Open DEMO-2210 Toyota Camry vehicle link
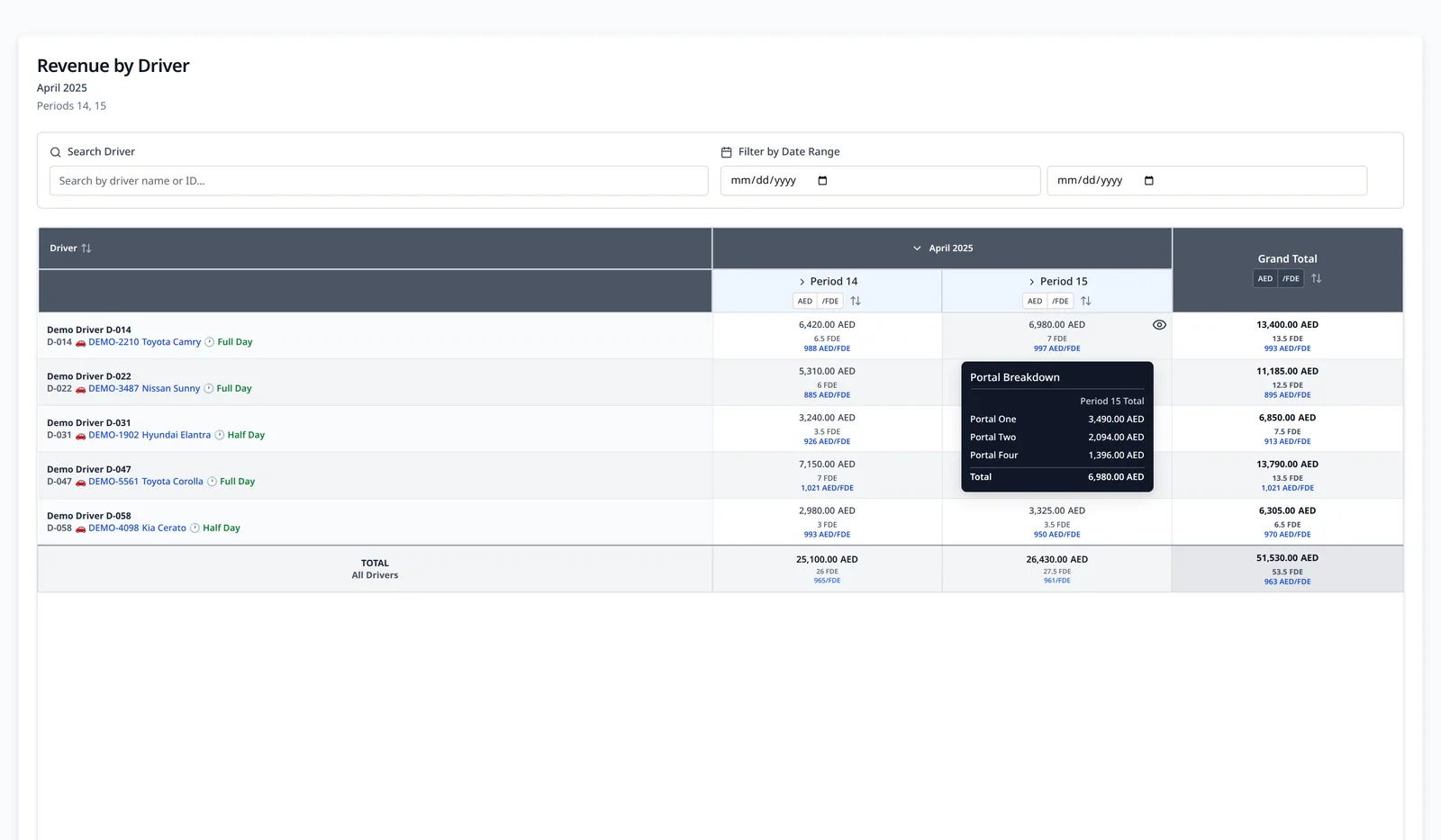Viewport: 1441px width, 840px height. click(x=144, y=342)
